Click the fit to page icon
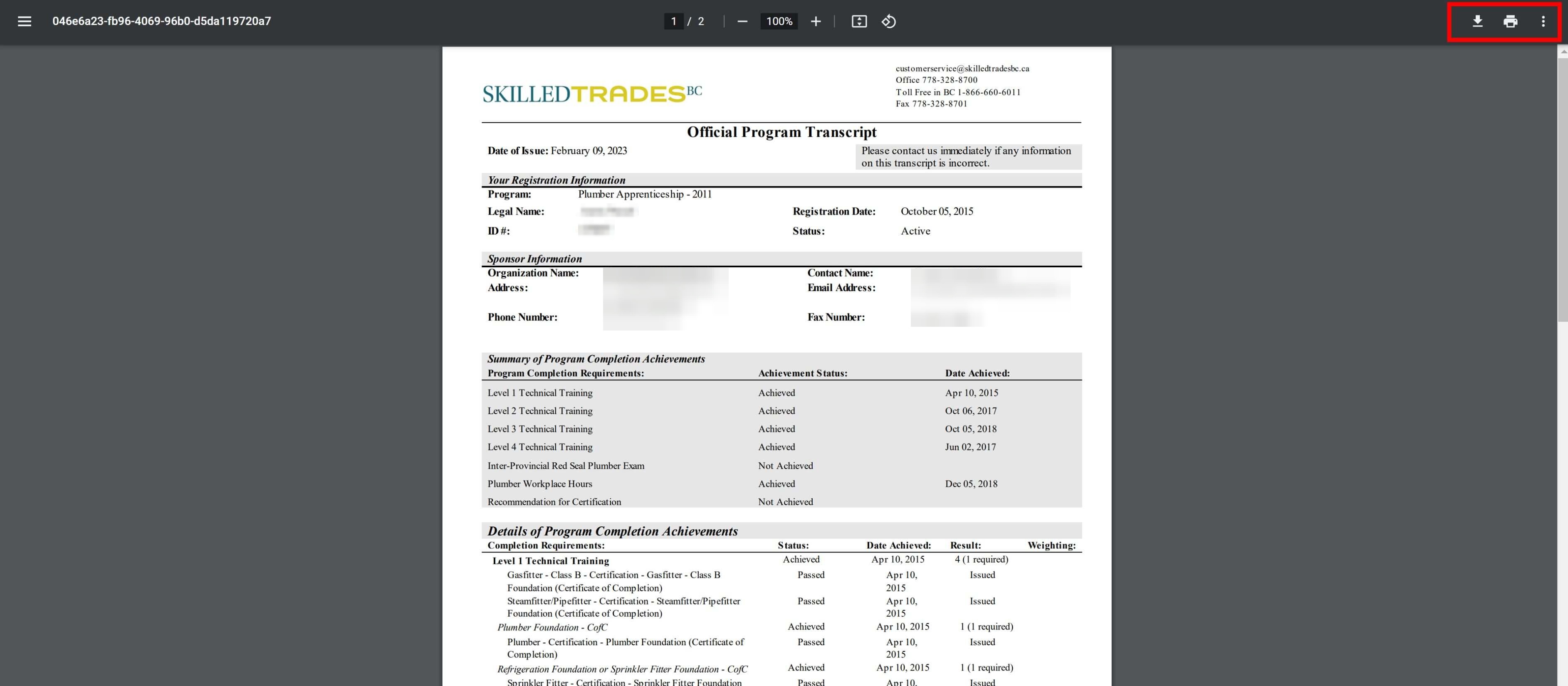This screenshot has width=1568, height=686. [x=859, y=21]
